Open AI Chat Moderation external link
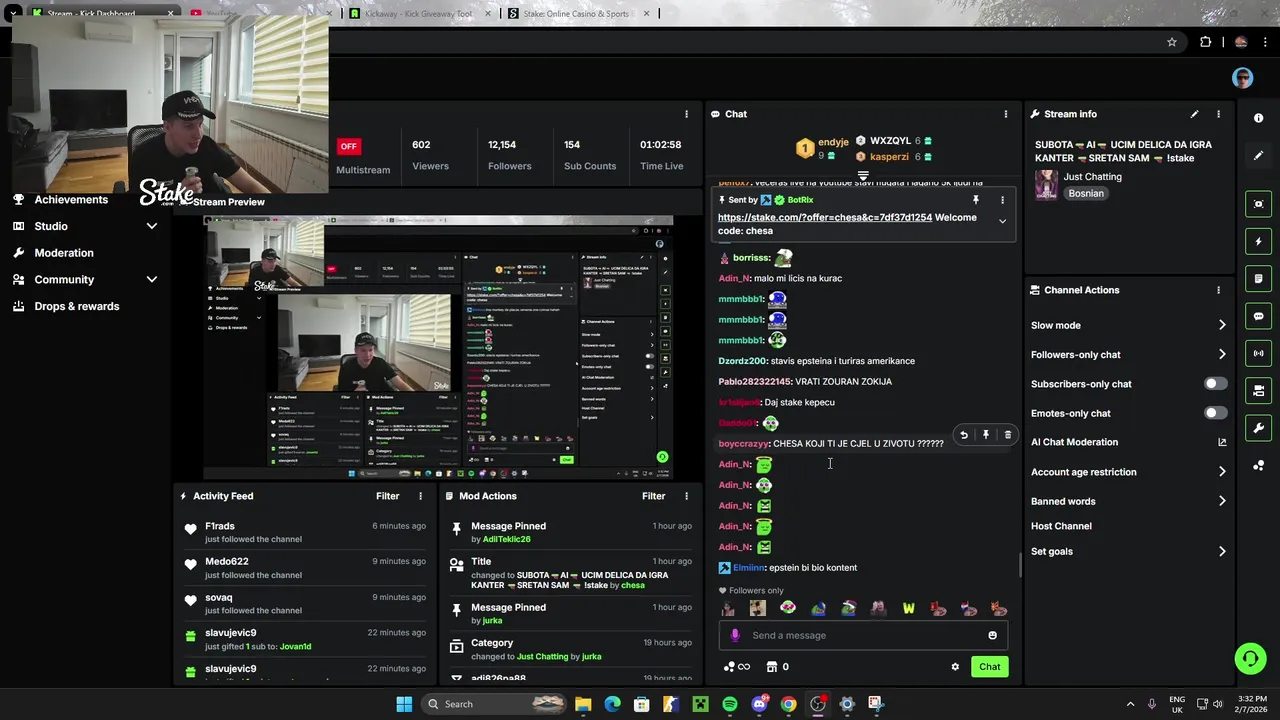This screenshot has height=720, width=1280. tap(1222, 442)
